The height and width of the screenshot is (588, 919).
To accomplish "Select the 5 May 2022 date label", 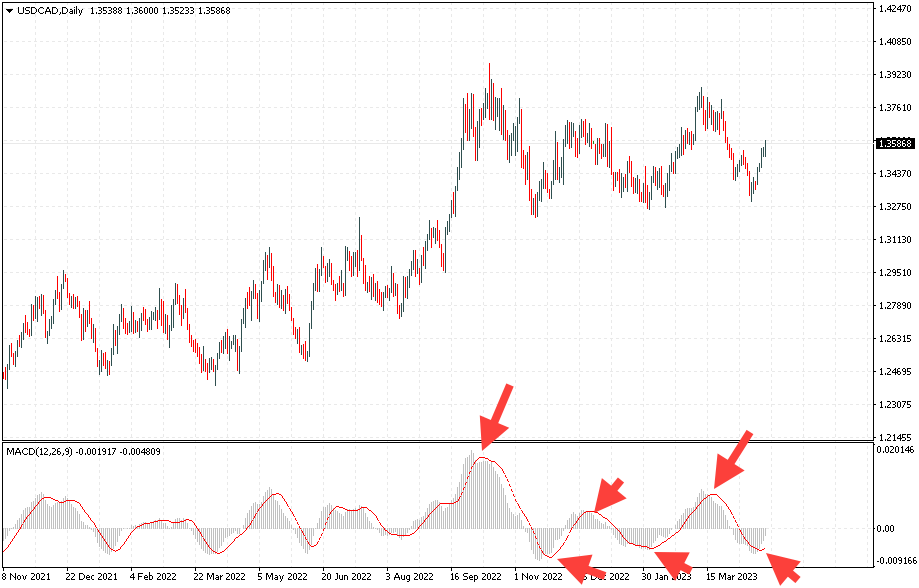I will (282, 577).
